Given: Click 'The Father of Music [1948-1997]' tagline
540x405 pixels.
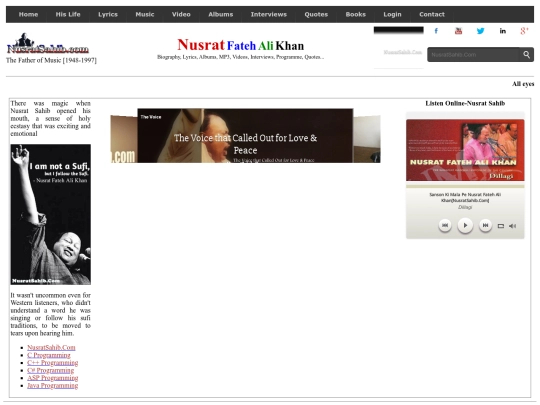Looking at the screenshot, I should [x=51, y=60].
